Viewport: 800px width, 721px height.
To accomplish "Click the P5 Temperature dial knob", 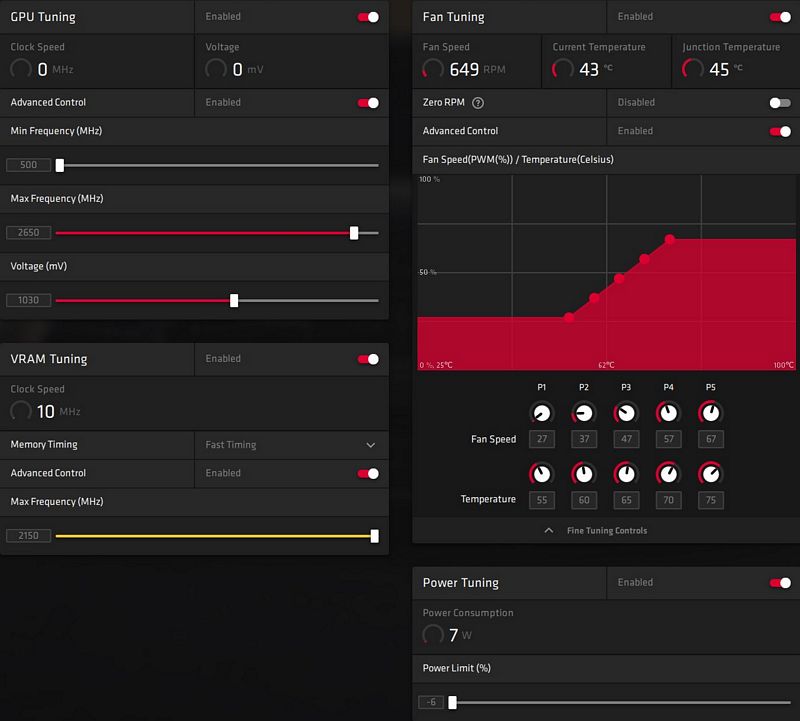I will [x=711, y=474].
